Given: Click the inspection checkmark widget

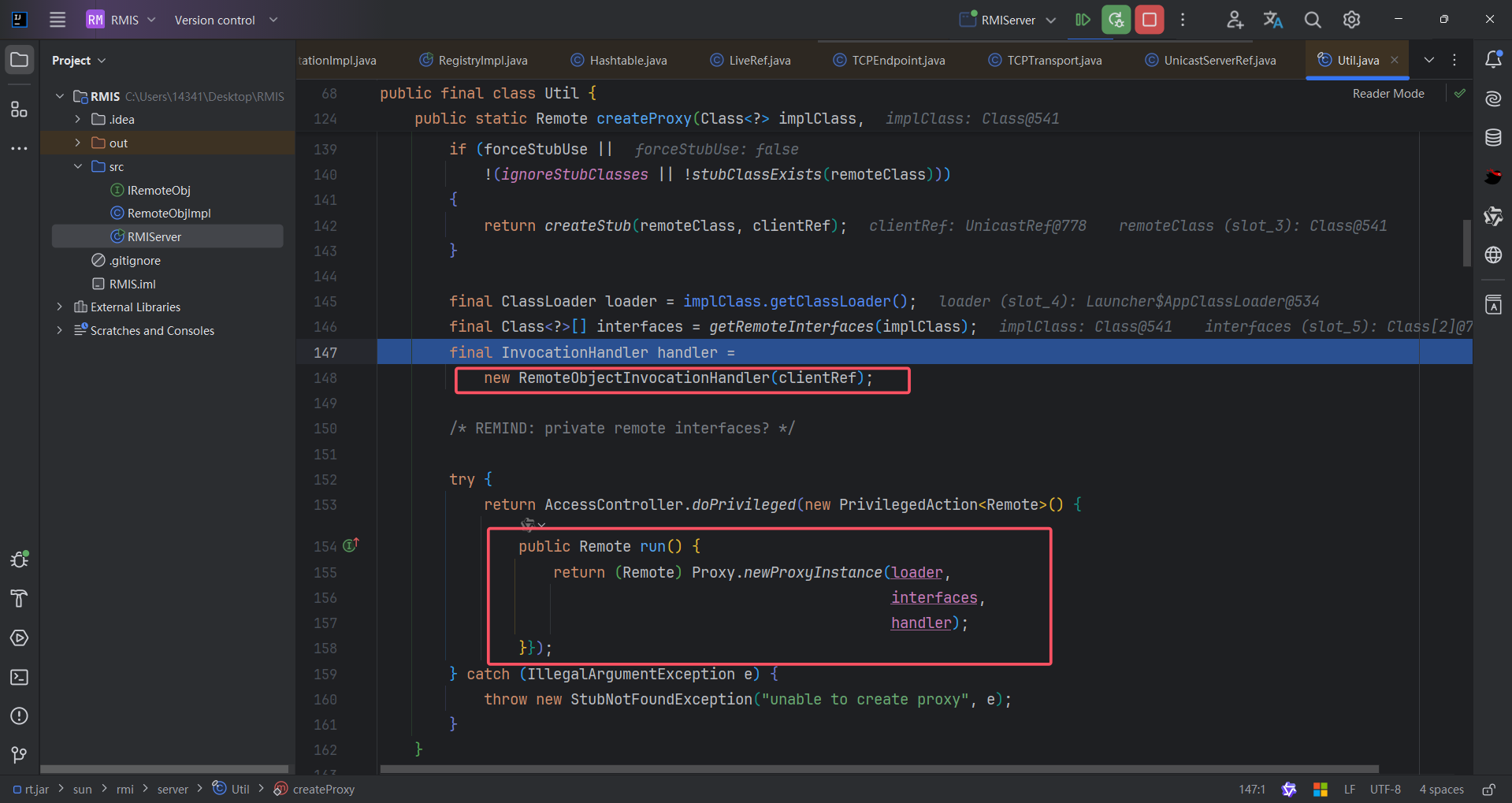Looking at the screenshot, I should [x=1460, y=93].
